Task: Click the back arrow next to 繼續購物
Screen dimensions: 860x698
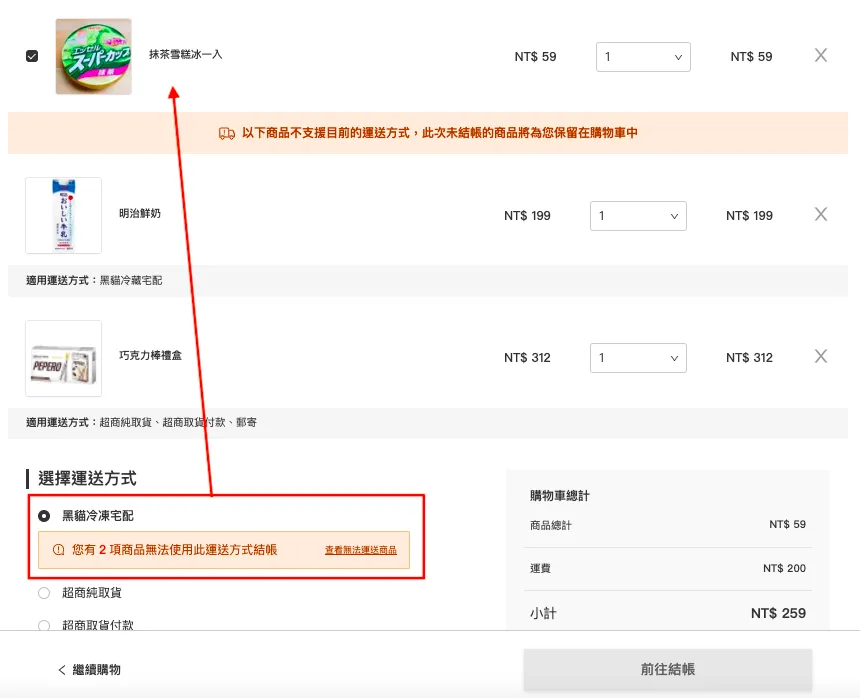Action: tap(61, 669)
